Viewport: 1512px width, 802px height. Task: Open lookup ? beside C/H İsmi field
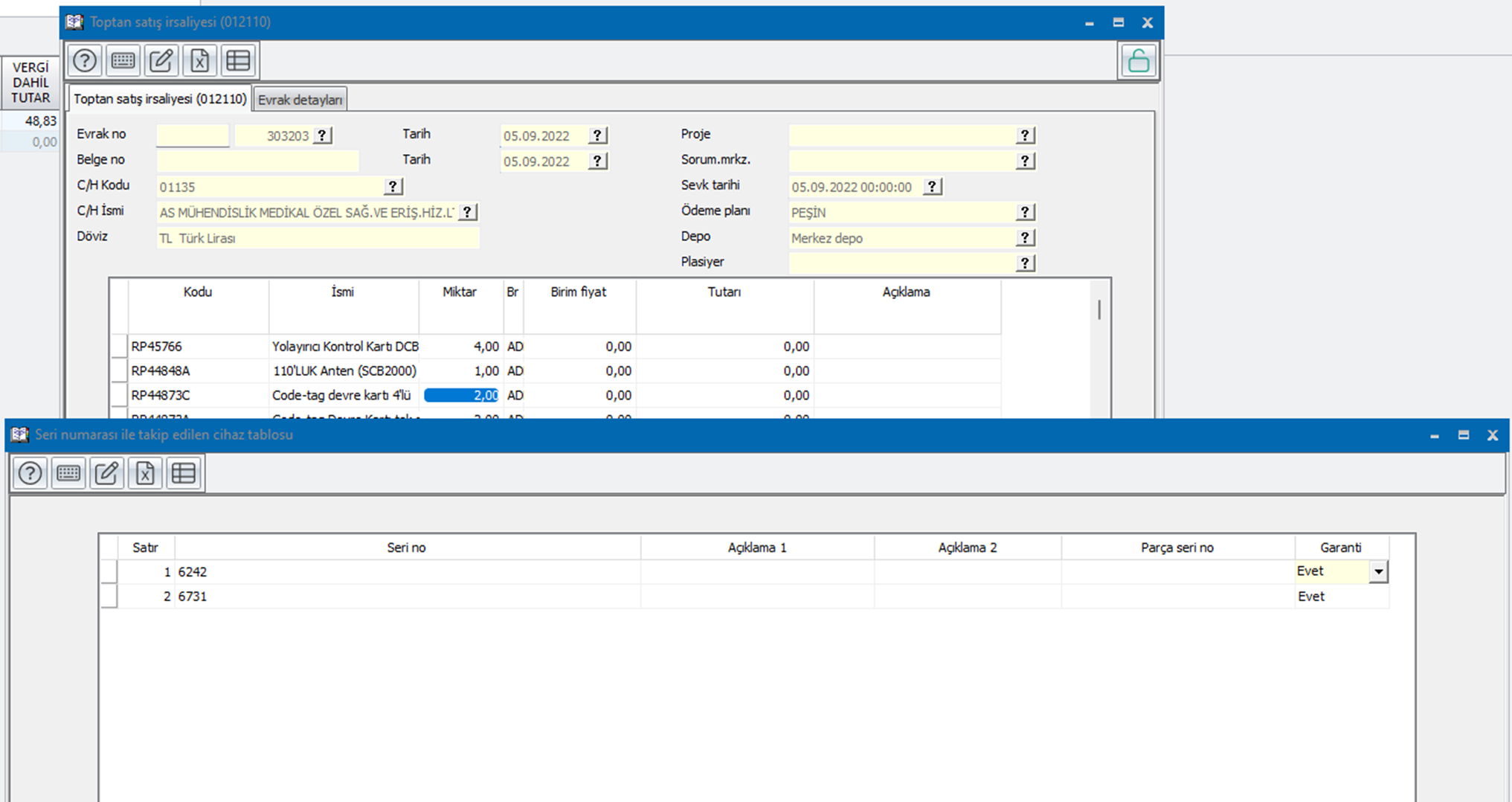[x=467, y=212]
